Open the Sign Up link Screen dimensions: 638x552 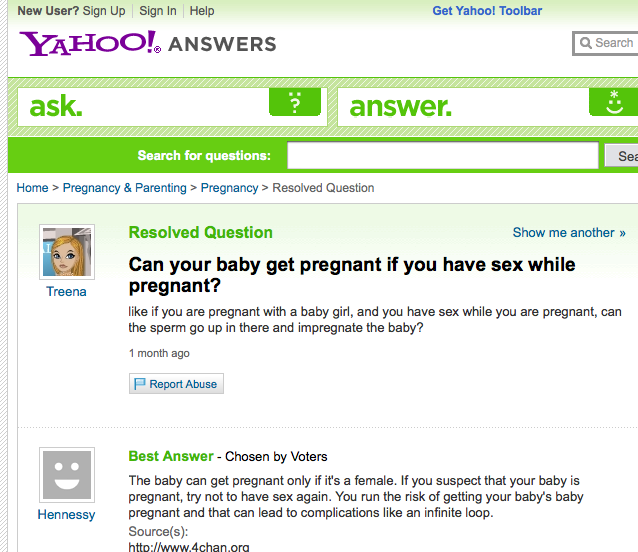click(104, 11)
